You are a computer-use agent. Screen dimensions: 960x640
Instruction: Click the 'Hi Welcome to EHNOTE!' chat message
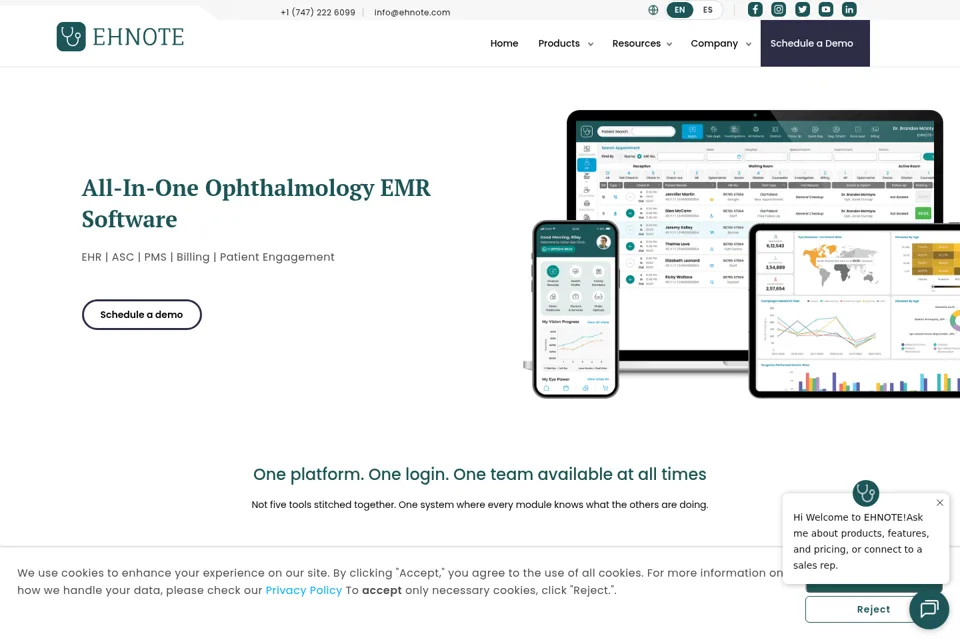[861, 541]
